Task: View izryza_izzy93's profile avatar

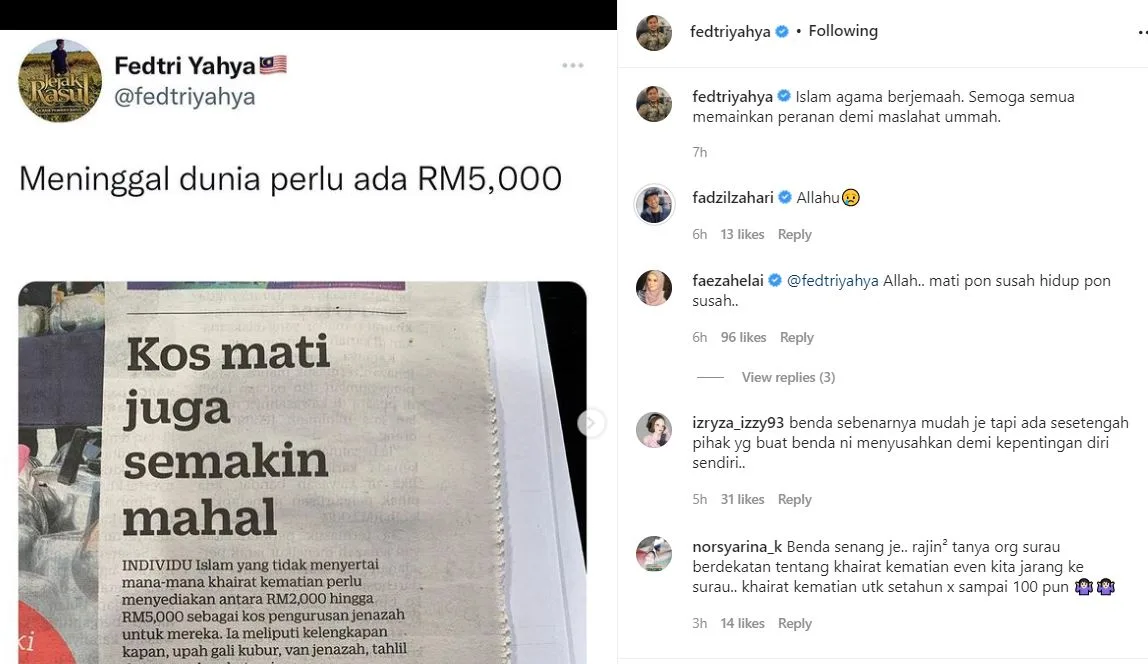Action: coord(654,430)
